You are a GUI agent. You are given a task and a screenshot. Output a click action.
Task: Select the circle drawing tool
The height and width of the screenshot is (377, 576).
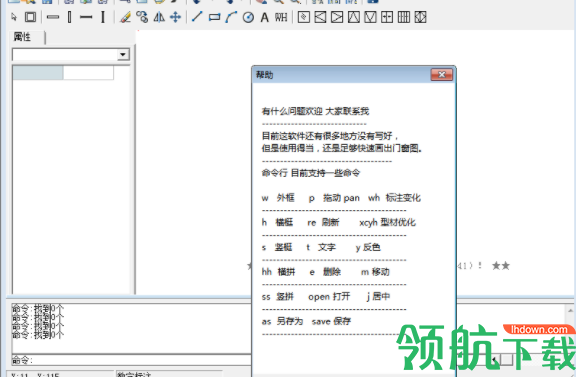click(248, 17)
